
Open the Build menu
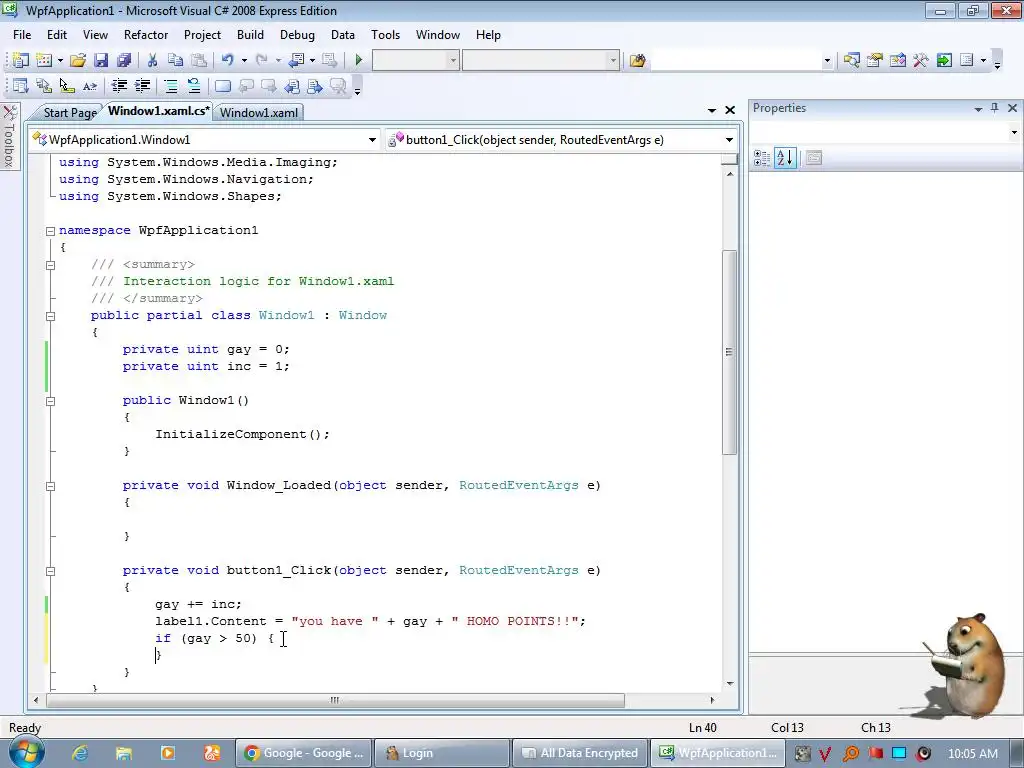[250, 35]
